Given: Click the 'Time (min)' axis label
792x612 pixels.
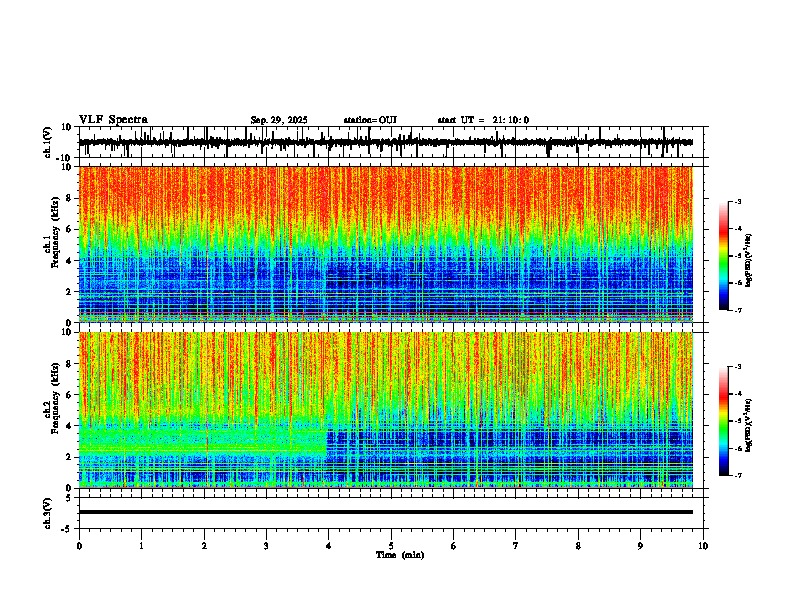Looking at the screenshot, I should pyautogui.click(x=400, y=555).
